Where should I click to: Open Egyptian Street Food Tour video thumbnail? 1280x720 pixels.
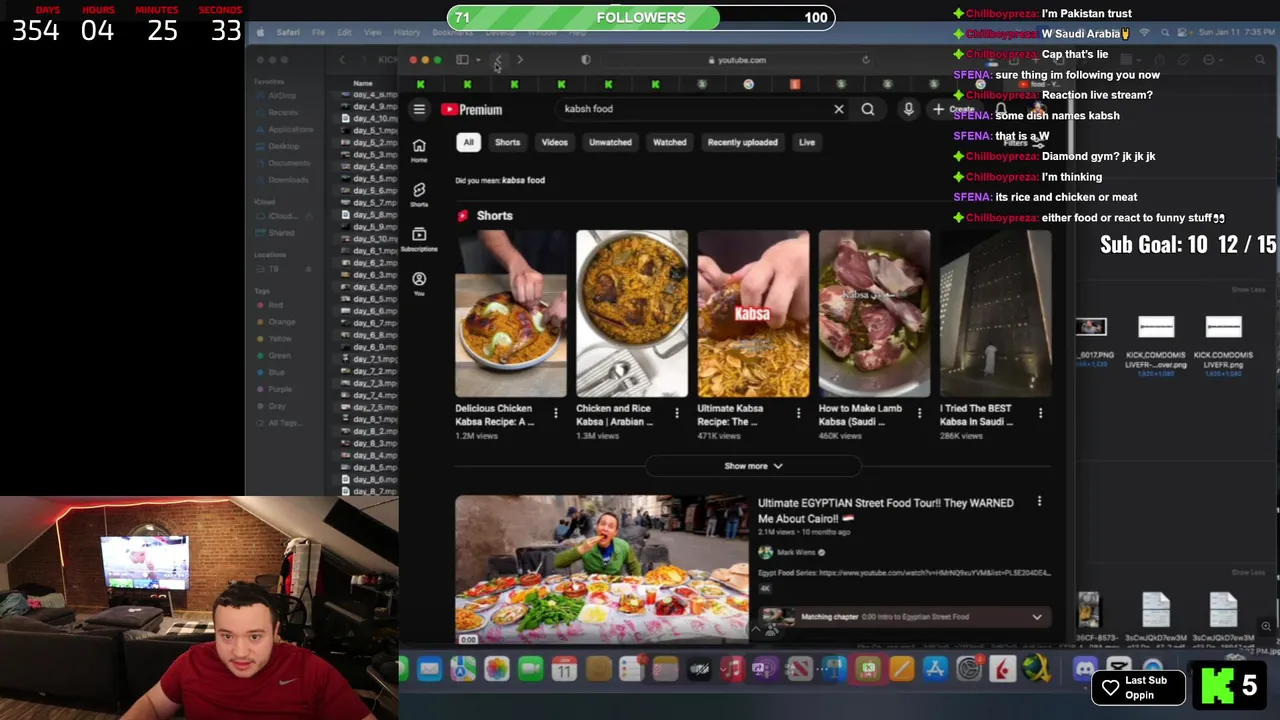[x=601, y=568]
